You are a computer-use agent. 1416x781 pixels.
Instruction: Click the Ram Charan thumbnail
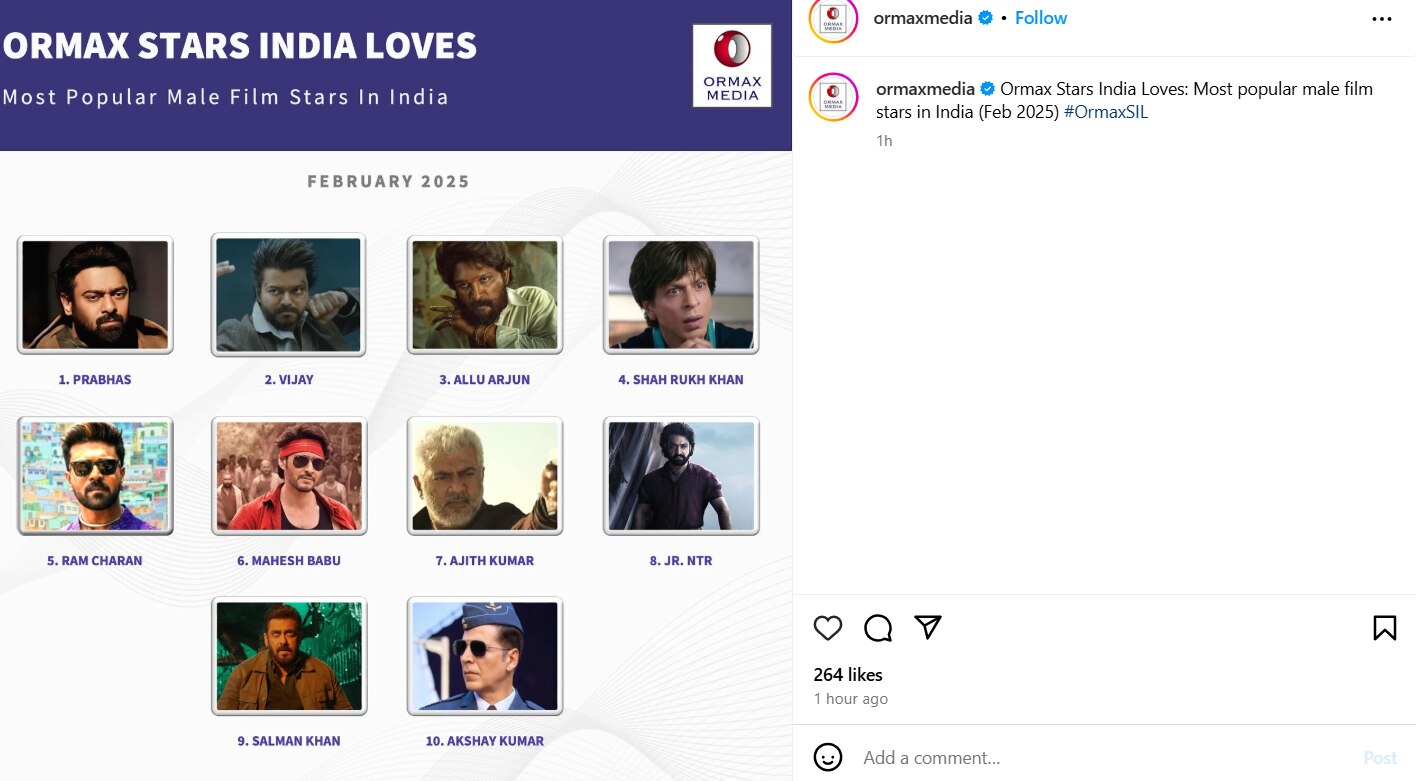[95, 476]
